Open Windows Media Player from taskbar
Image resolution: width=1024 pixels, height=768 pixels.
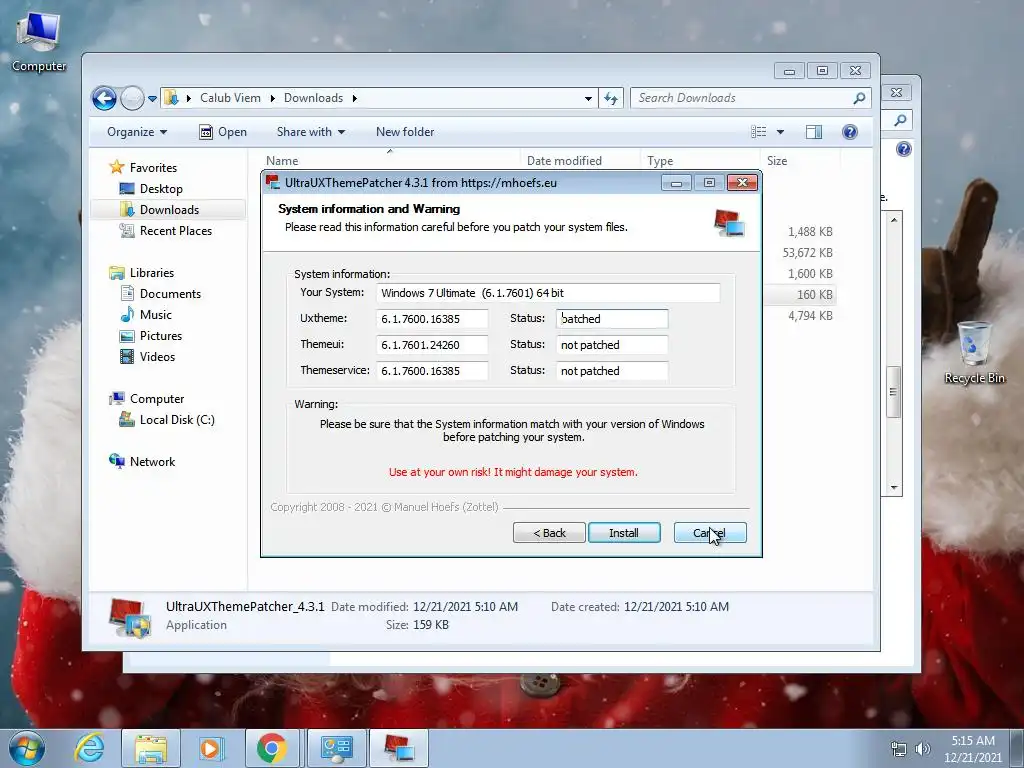211,748
